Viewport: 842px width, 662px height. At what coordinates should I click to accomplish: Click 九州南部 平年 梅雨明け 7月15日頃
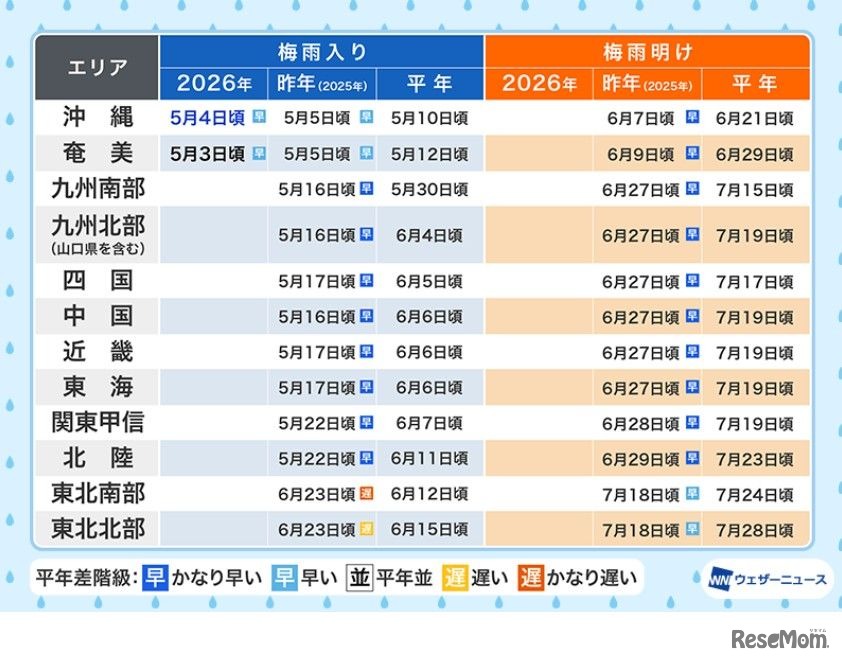tap(755, 190)
